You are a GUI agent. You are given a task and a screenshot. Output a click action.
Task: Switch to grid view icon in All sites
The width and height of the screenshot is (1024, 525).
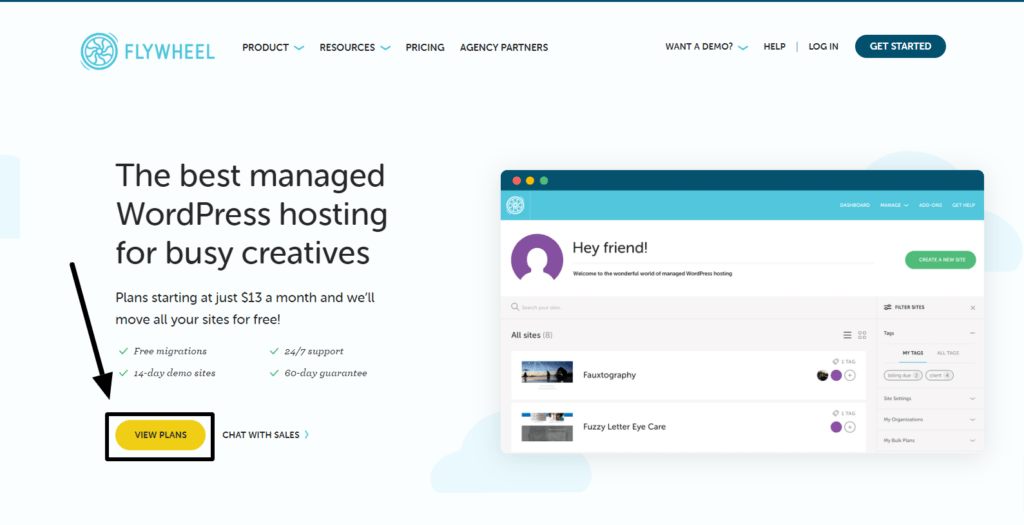[862, 335]
